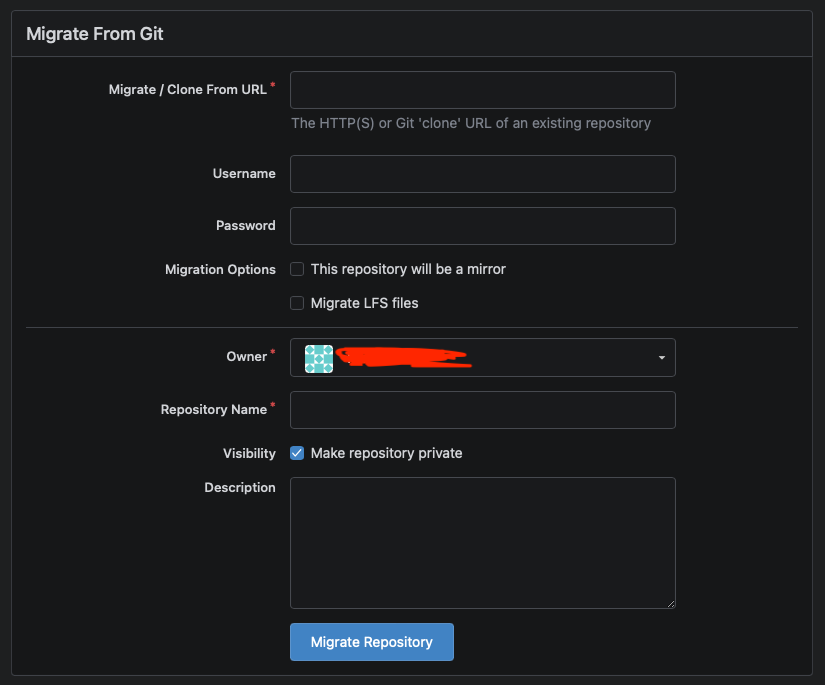Click the HTTP(S) or Git 'clone' URL hint
This screenshot has width=825, height=685.
point(471,123)
